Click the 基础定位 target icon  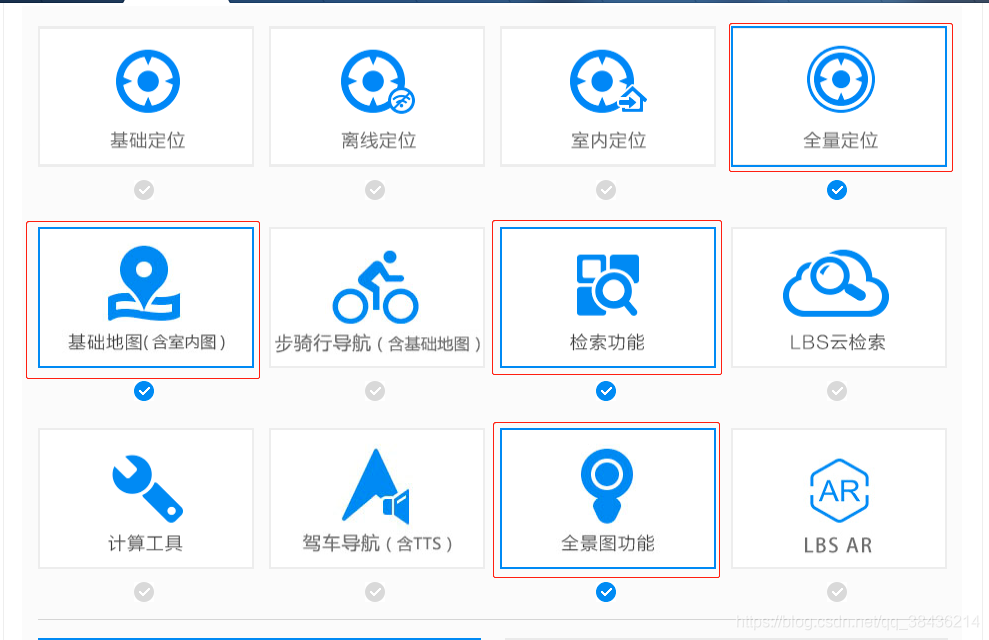coord(147,81)
